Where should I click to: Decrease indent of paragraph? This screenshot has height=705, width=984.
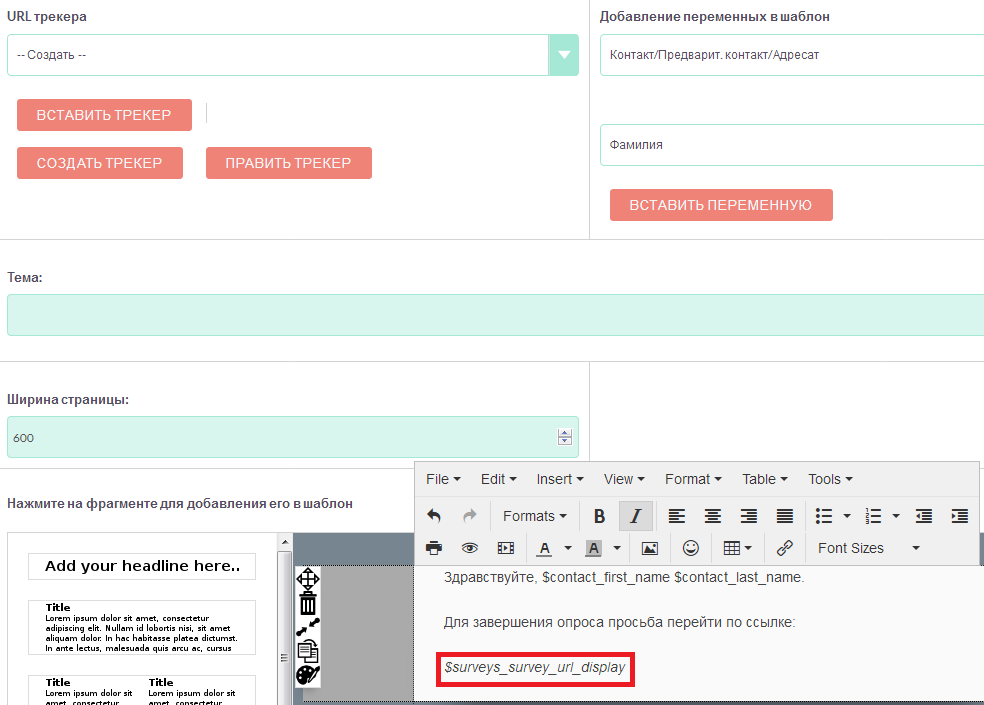pyautogui.click(x=924, y=516)
